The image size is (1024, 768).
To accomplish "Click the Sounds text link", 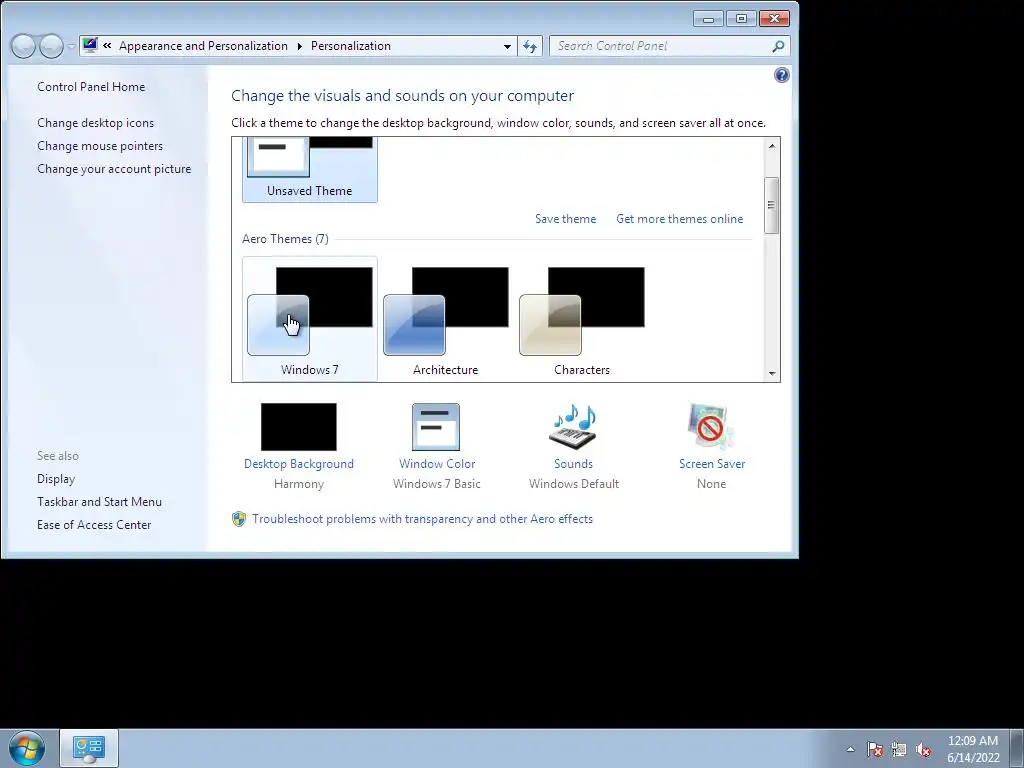I will [573, 464].
